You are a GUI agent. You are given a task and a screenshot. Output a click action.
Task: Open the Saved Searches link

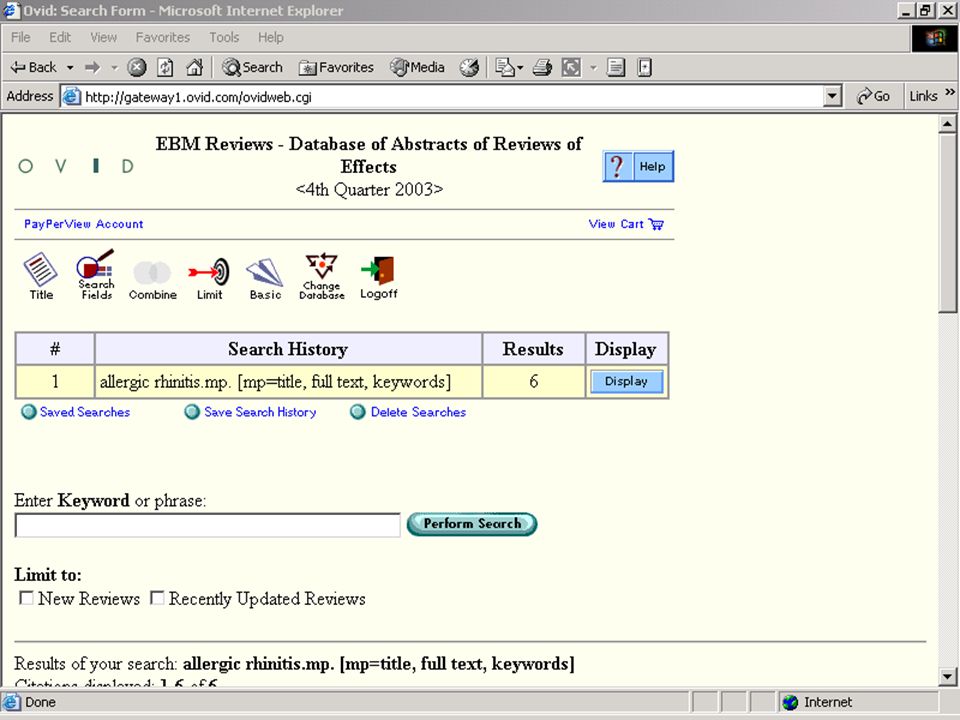[85, 412]
